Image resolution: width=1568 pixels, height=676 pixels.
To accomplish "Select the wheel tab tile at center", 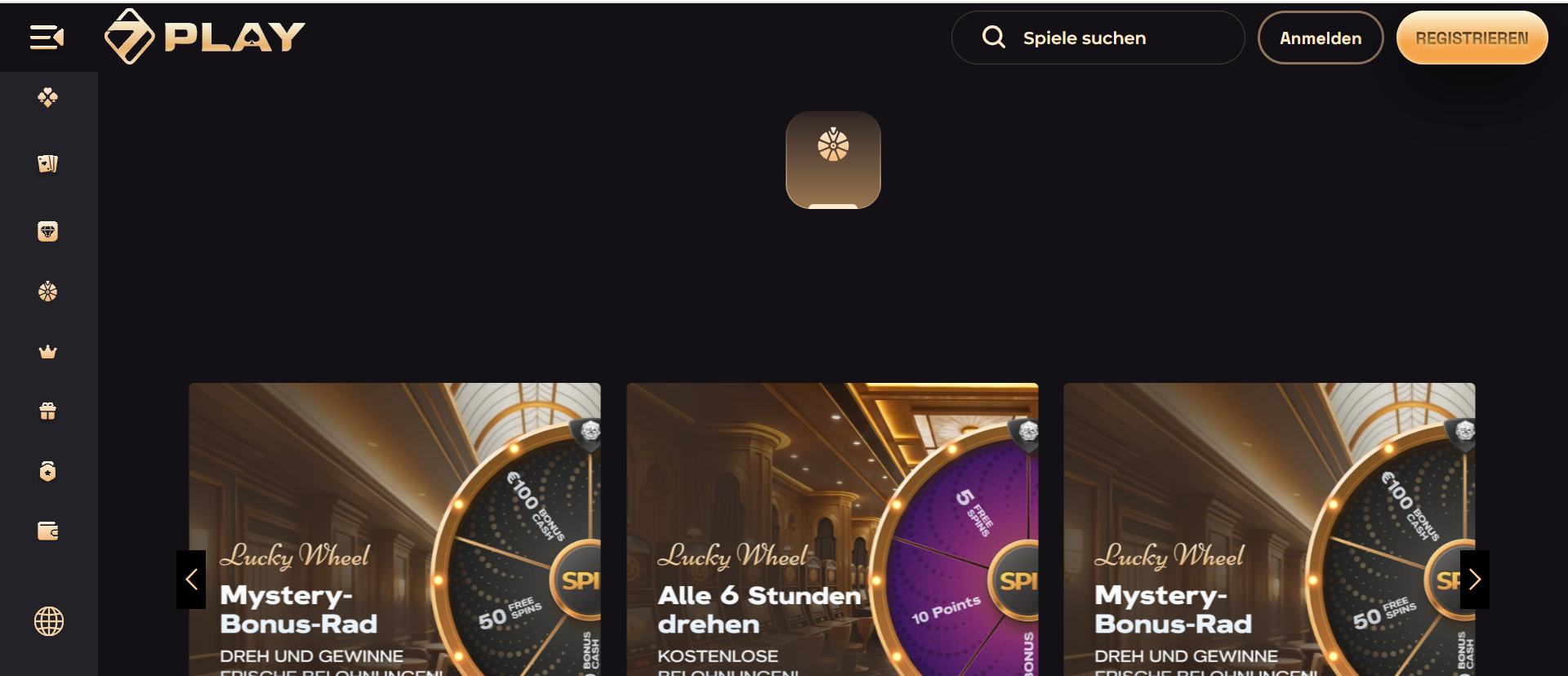I will (833, 160).
